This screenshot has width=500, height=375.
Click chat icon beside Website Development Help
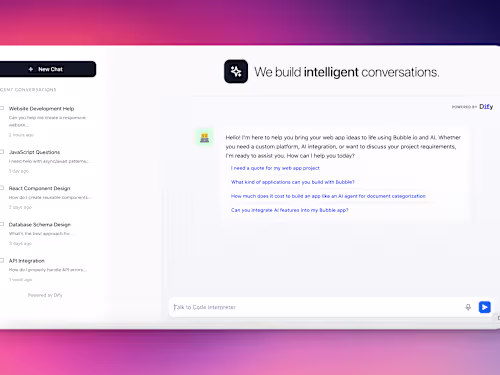pos(2,108)
